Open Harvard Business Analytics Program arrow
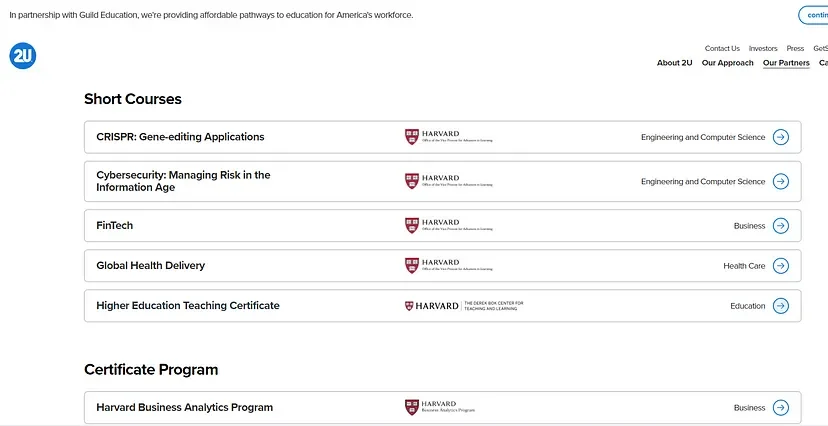This screenshot has height=426, width=828. click(781, 408)
